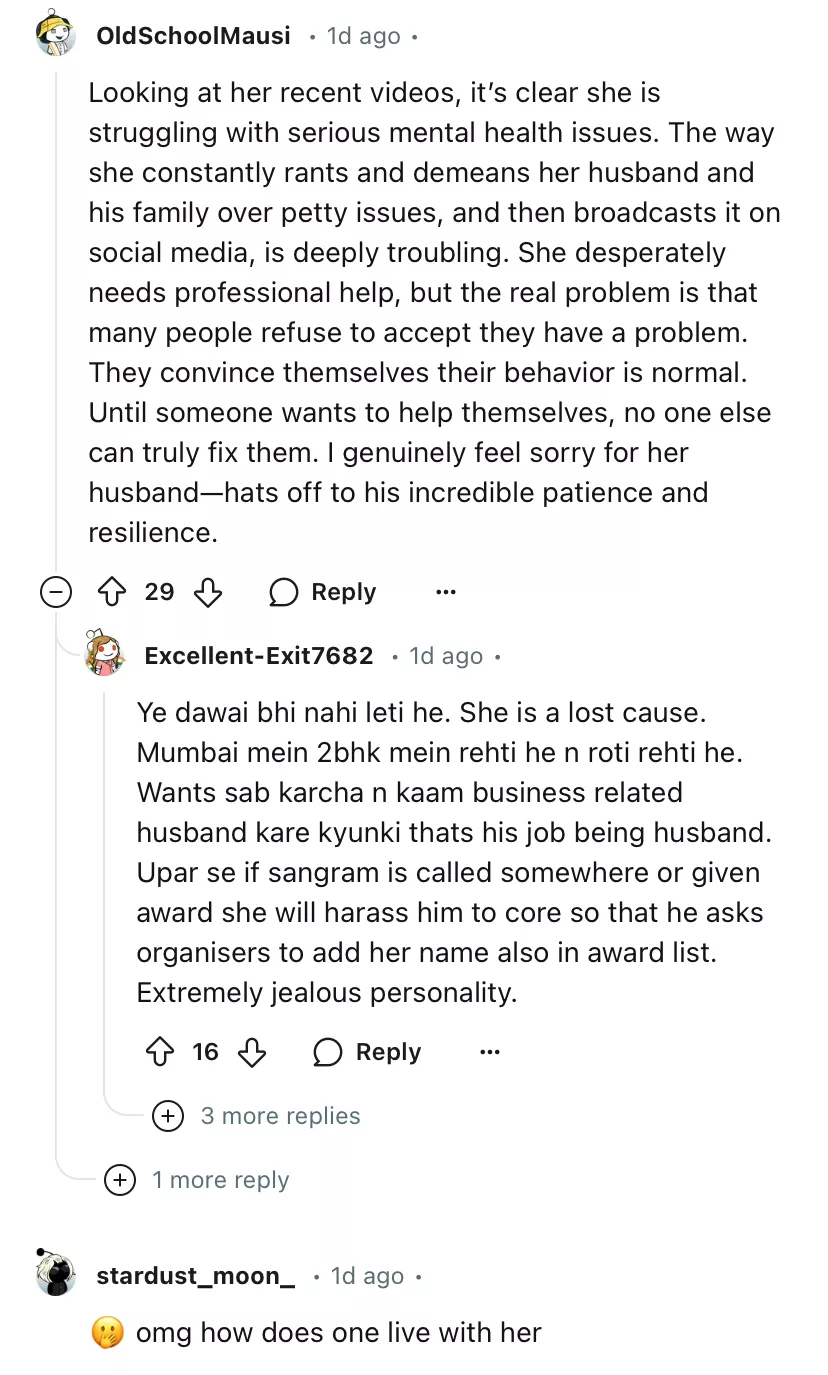Downvote Excellent-Exit7682's reply
828x1375 pixels.
click(x=253, y=1052)
